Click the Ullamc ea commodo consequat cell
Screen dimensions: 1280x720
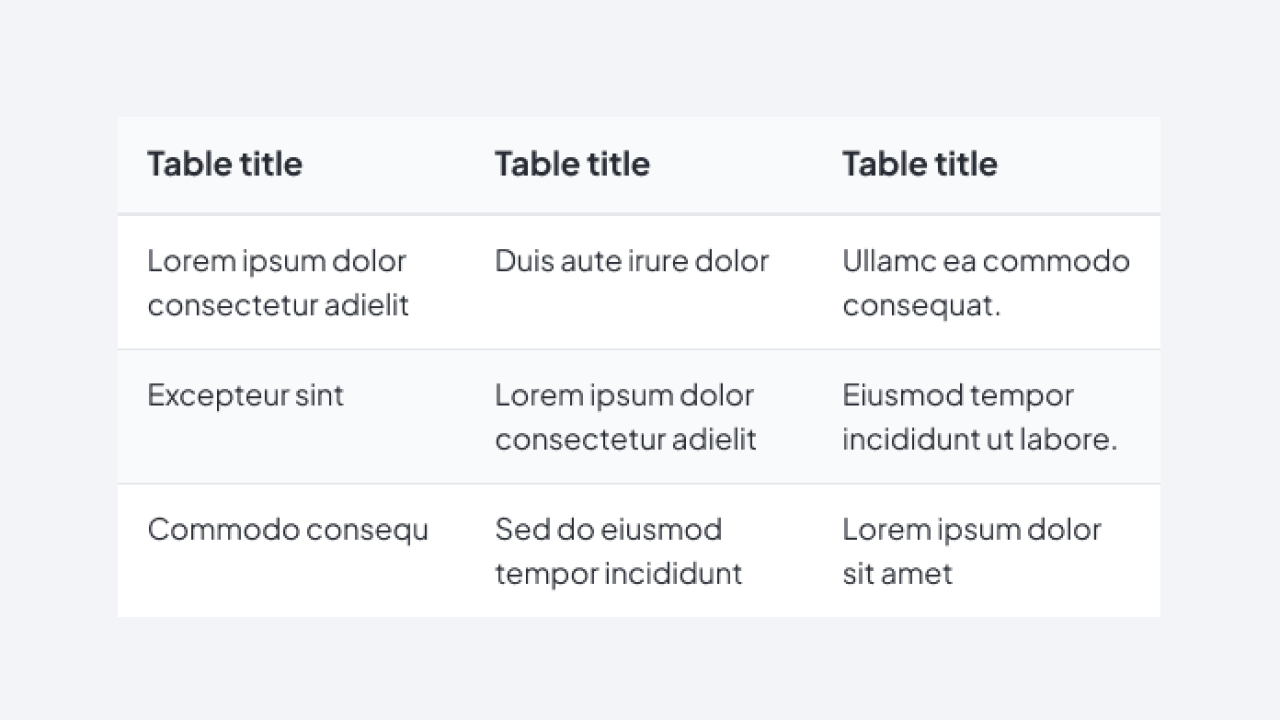pos(985,282)
